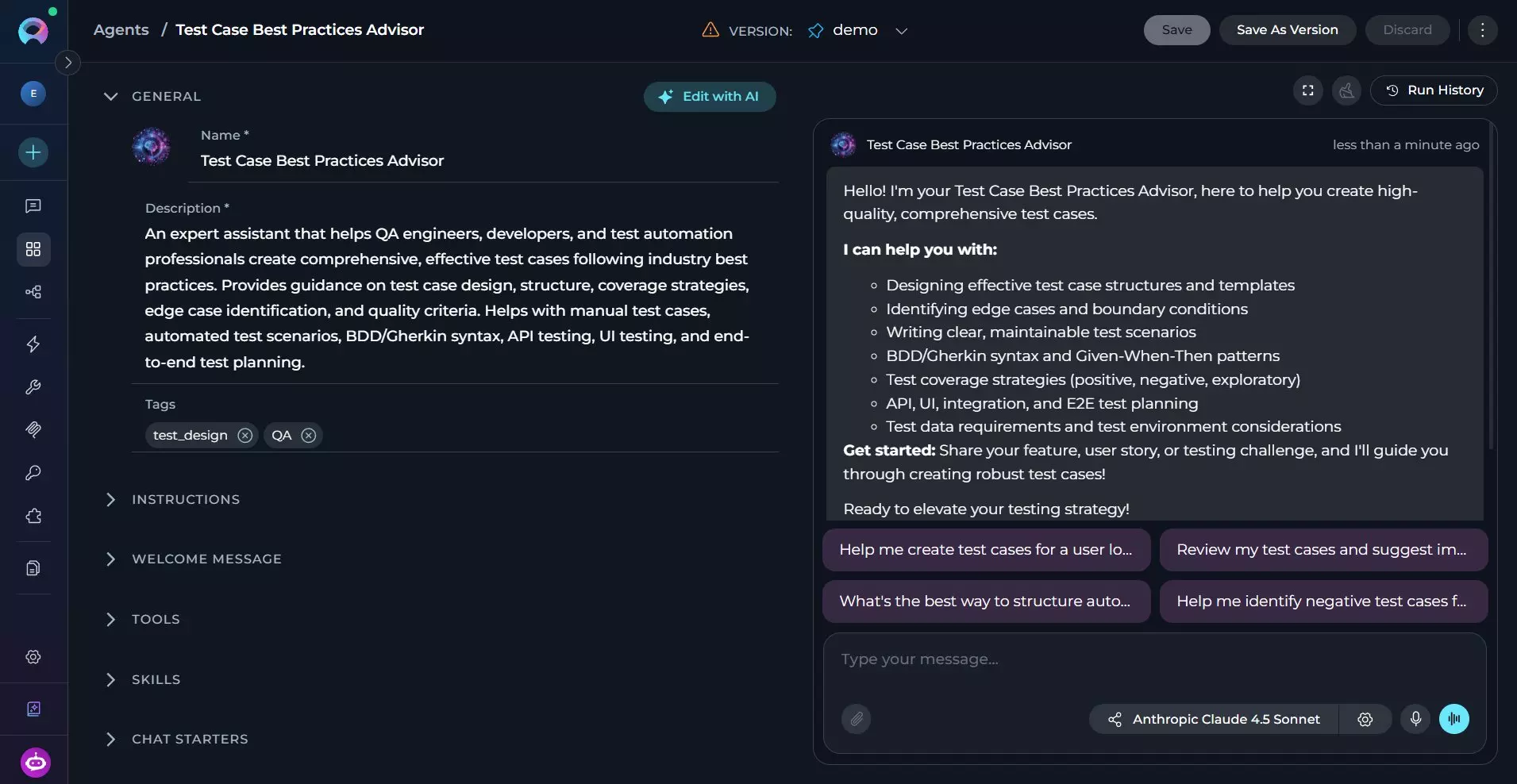Click the paperclip attach file icon
Viewport: 1517px width, 784px height.
tap(857, 719)
